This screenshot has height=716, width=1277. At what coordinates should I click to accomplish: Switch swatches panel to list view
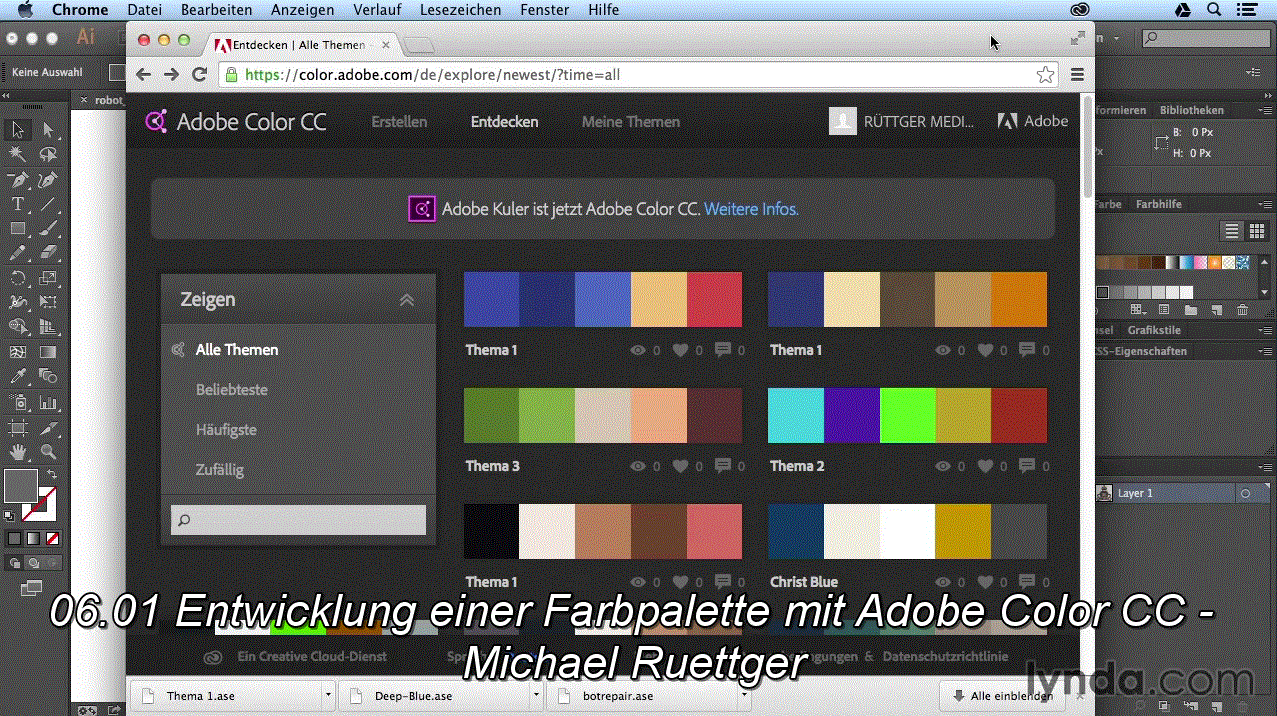coord(1232,231)
